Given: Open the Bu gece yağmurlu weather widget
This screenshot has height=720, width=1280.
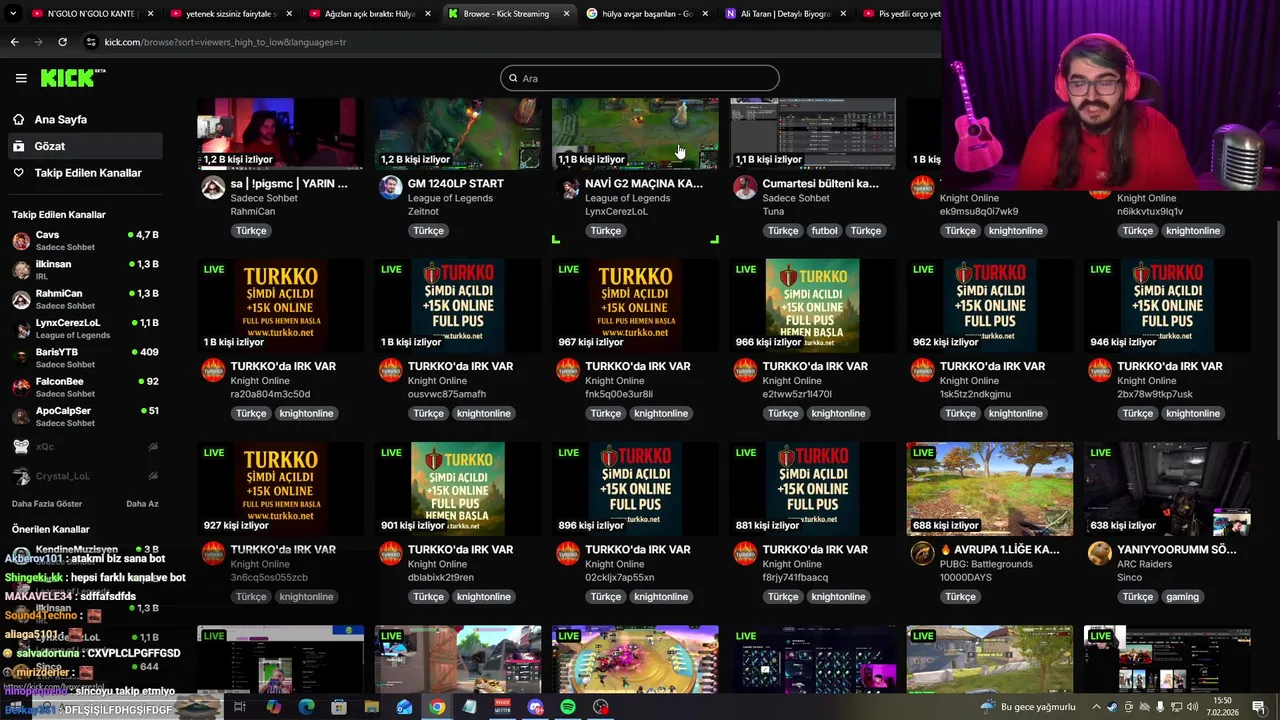Looking at the screenshot, I should pyautogui.click(x=1027, y=707).
